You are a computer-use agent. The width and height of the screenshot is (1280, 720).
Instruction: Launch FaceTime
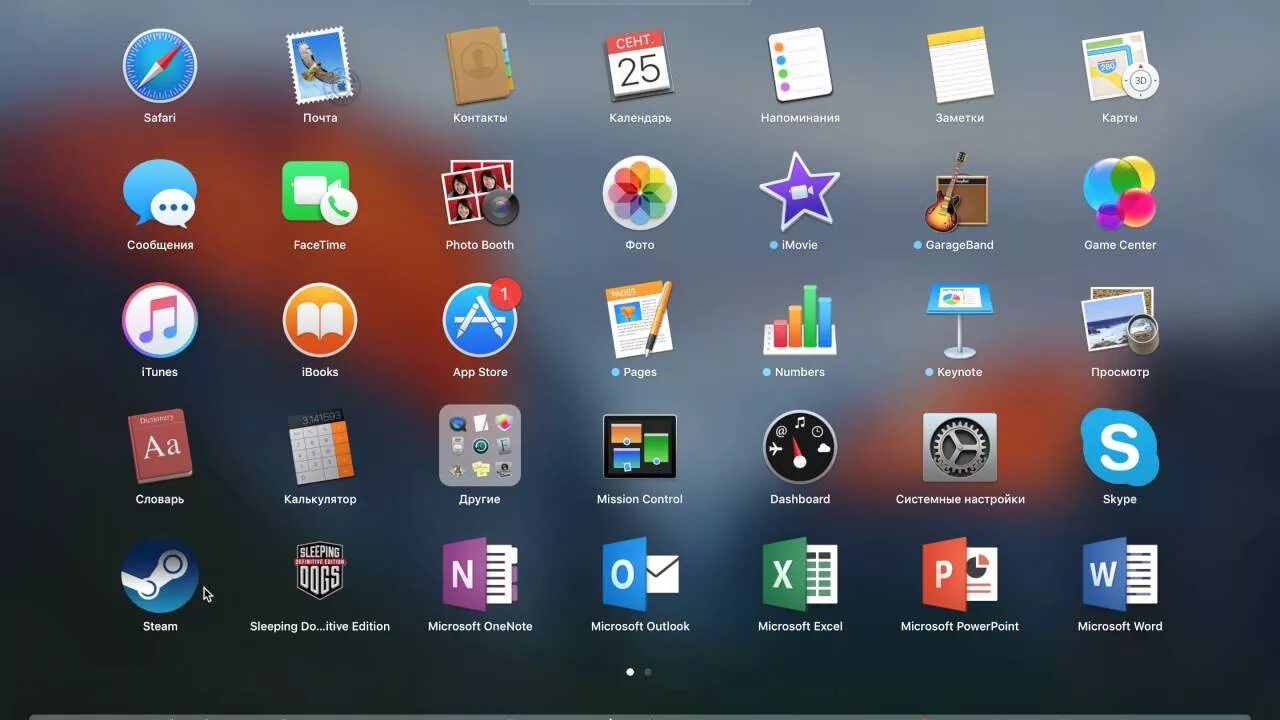[320, 193]
